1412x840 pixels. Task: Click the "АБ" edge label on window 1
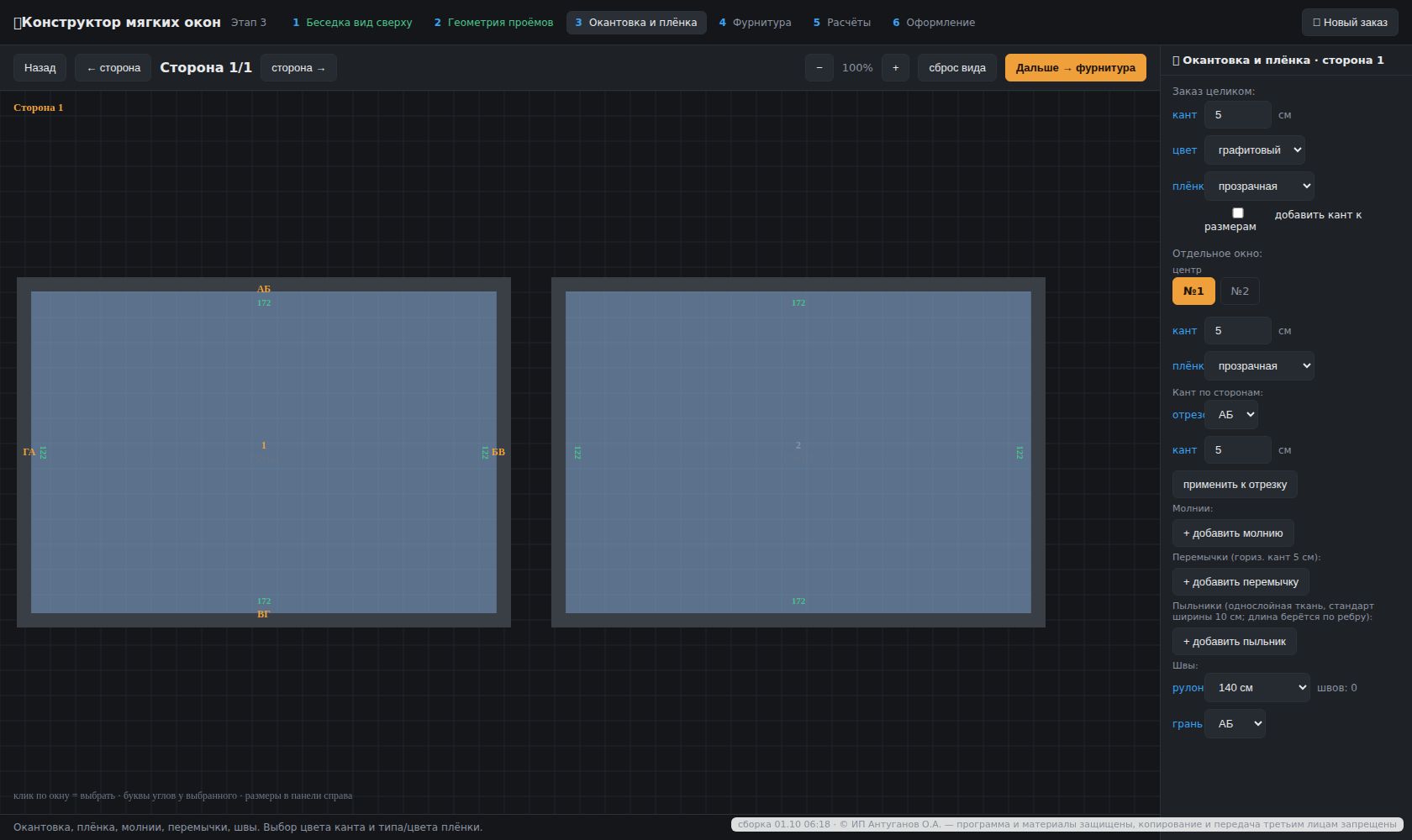(264, 289)
